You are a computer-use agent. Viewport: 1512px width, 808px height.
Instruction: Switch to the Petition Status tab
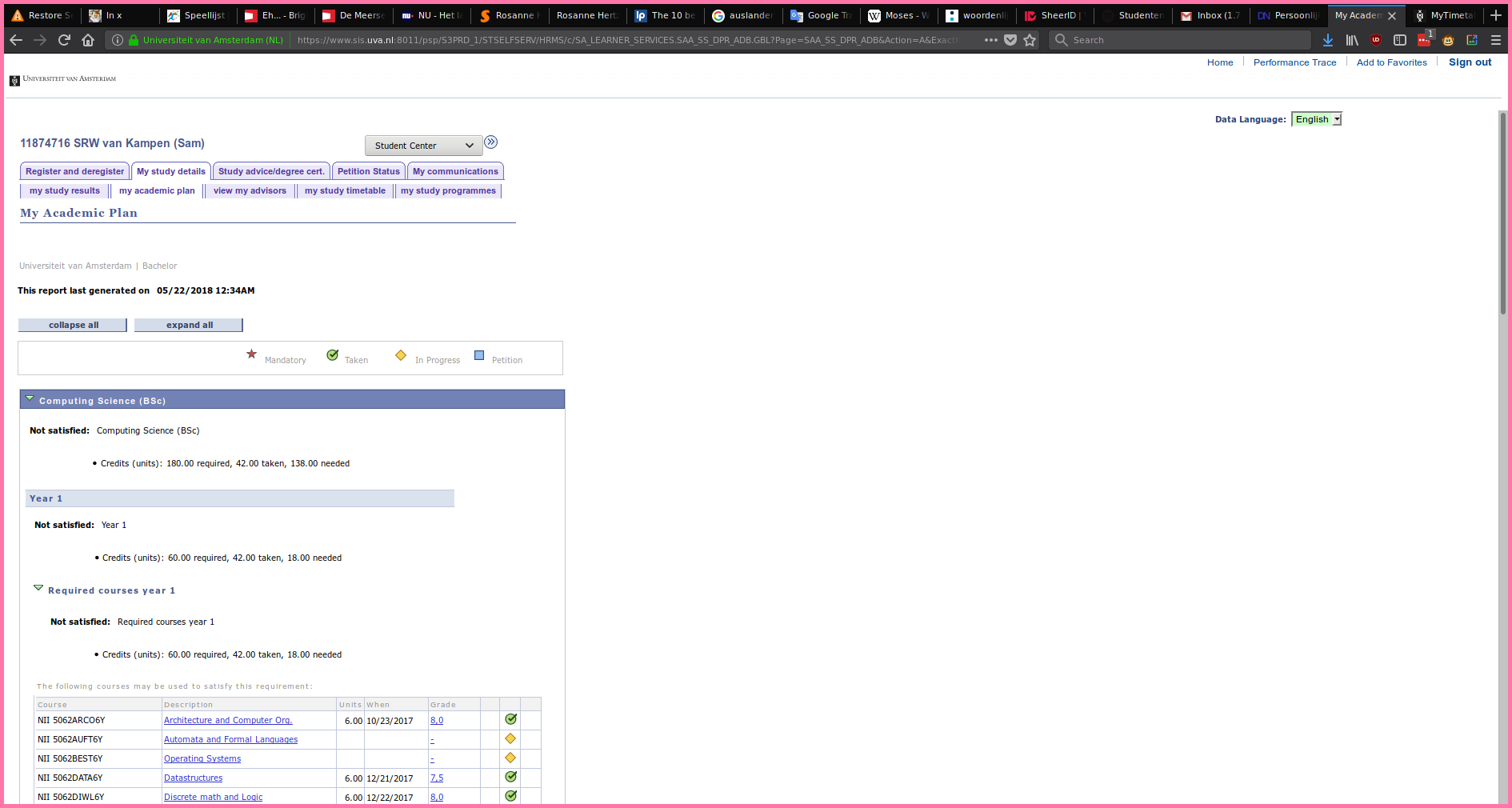[x=368, y=171]
